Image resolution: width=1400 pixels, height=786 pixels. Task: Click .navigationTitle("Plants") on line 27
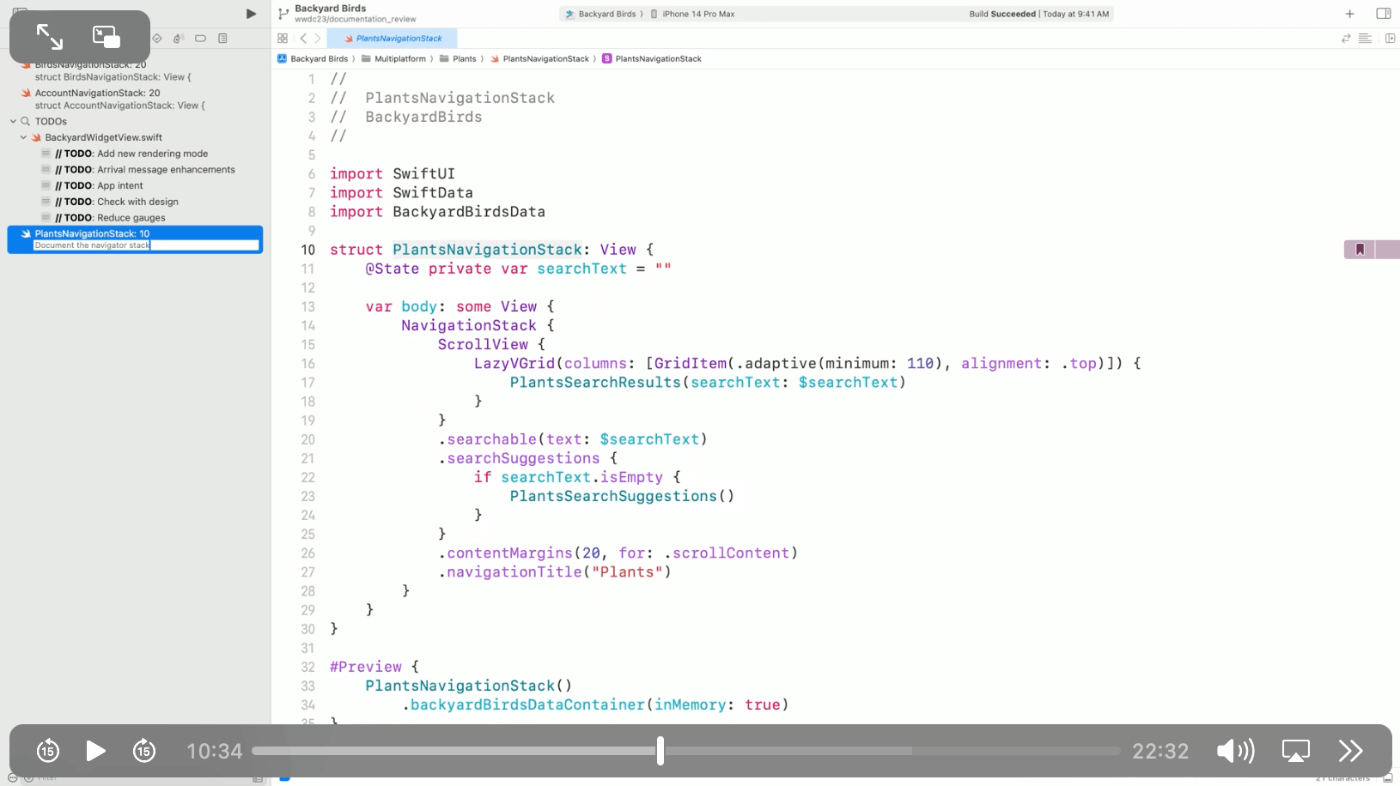554,572
